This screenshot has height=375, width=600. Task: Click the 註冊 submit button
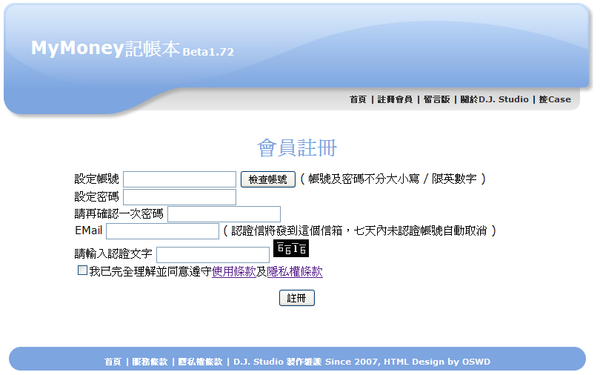tap(297, 298)
